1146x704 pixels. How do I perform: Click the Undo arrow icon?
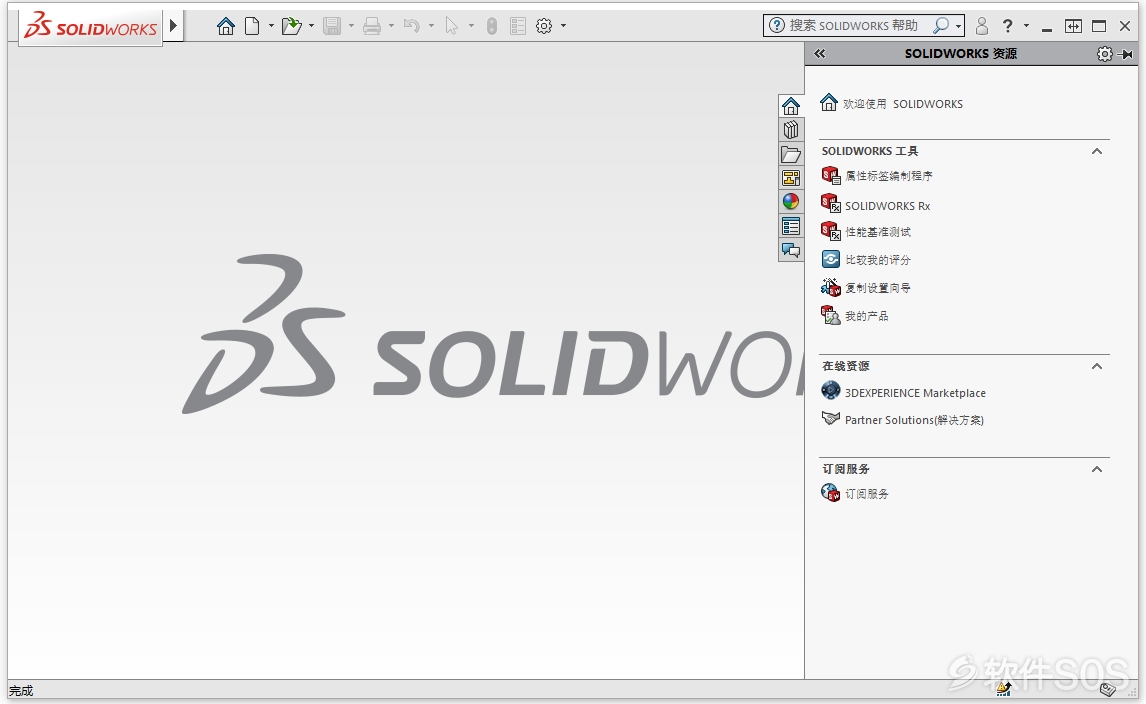pos(412,26)
